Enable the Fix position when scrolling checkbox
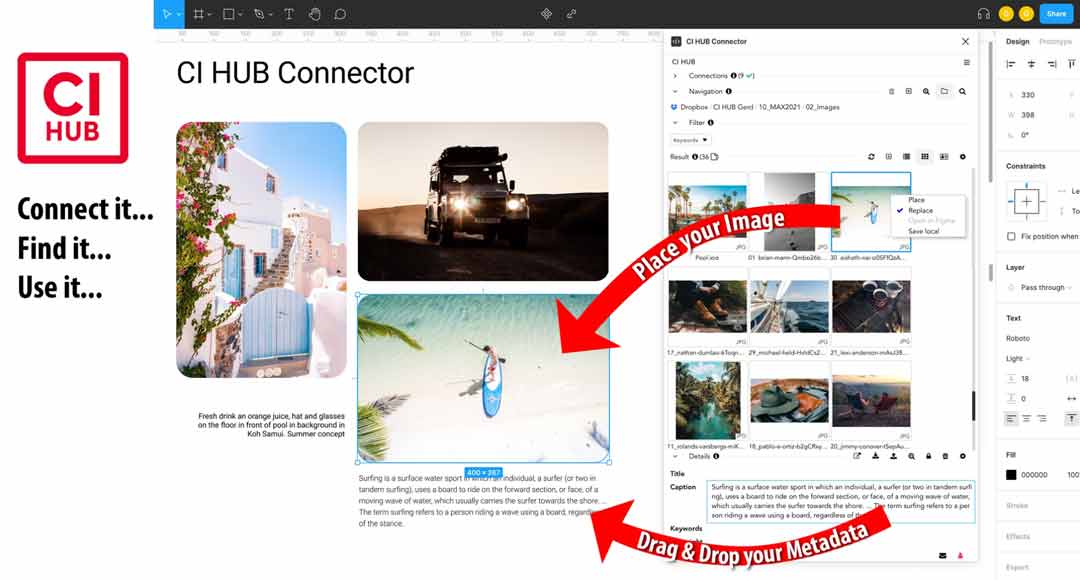The height and width of the screenshot is (580, 1080). pyautogui.click(x=1011, y=236)
